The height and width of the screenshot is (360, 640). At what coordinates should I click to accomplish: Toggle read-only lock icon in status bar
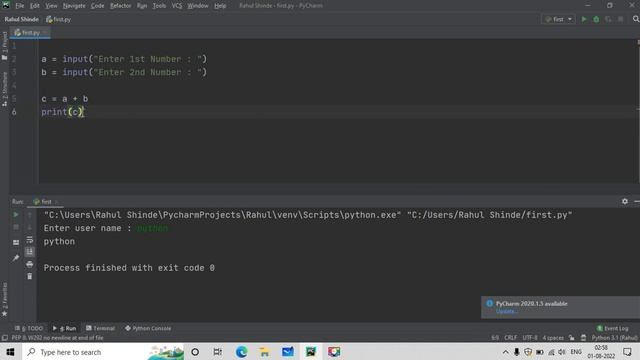[571, 338]
